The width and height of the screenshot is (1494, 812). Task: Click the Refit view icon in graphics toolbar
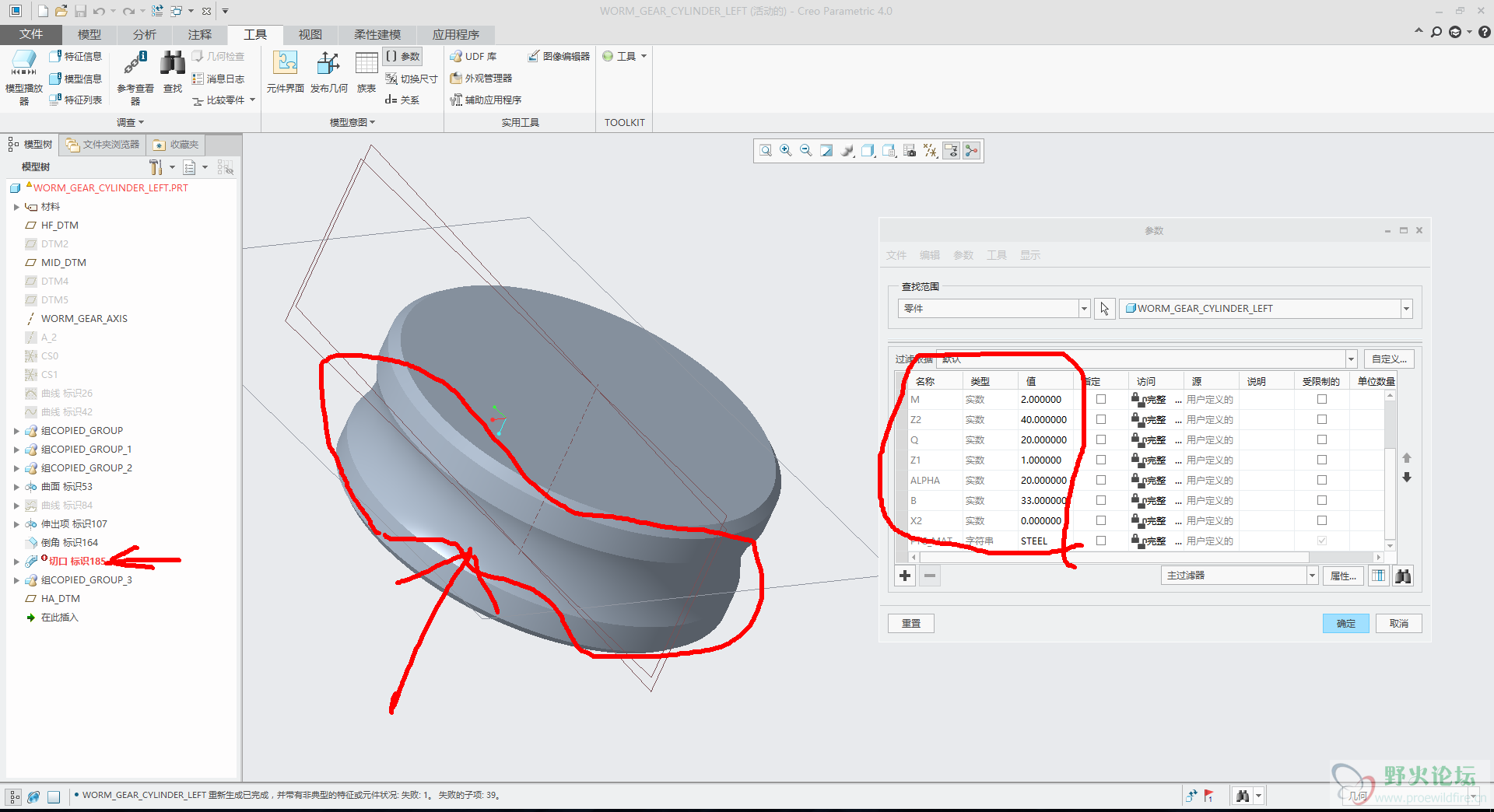(x=766, y=151)
